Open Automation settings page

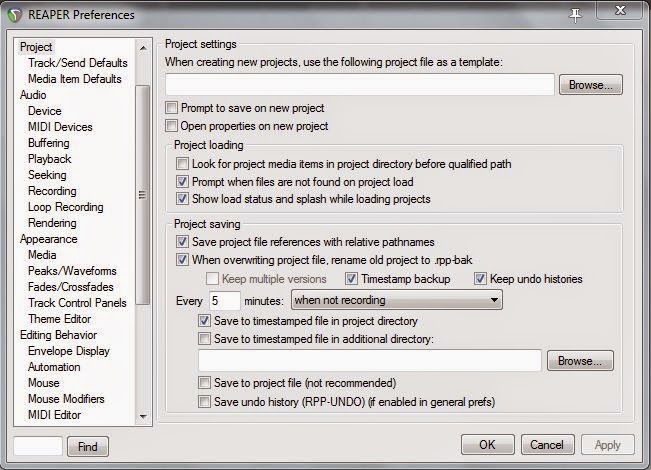(x=54, y=367)
